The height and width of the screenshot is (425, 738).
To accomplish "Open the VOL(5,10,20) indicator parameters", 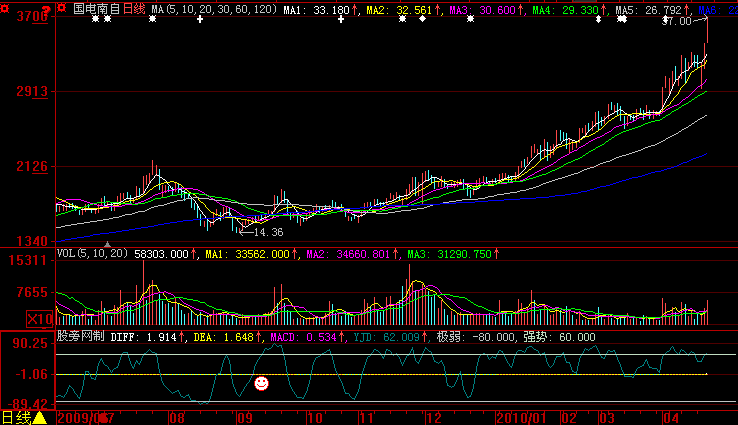I will [92, 254].
